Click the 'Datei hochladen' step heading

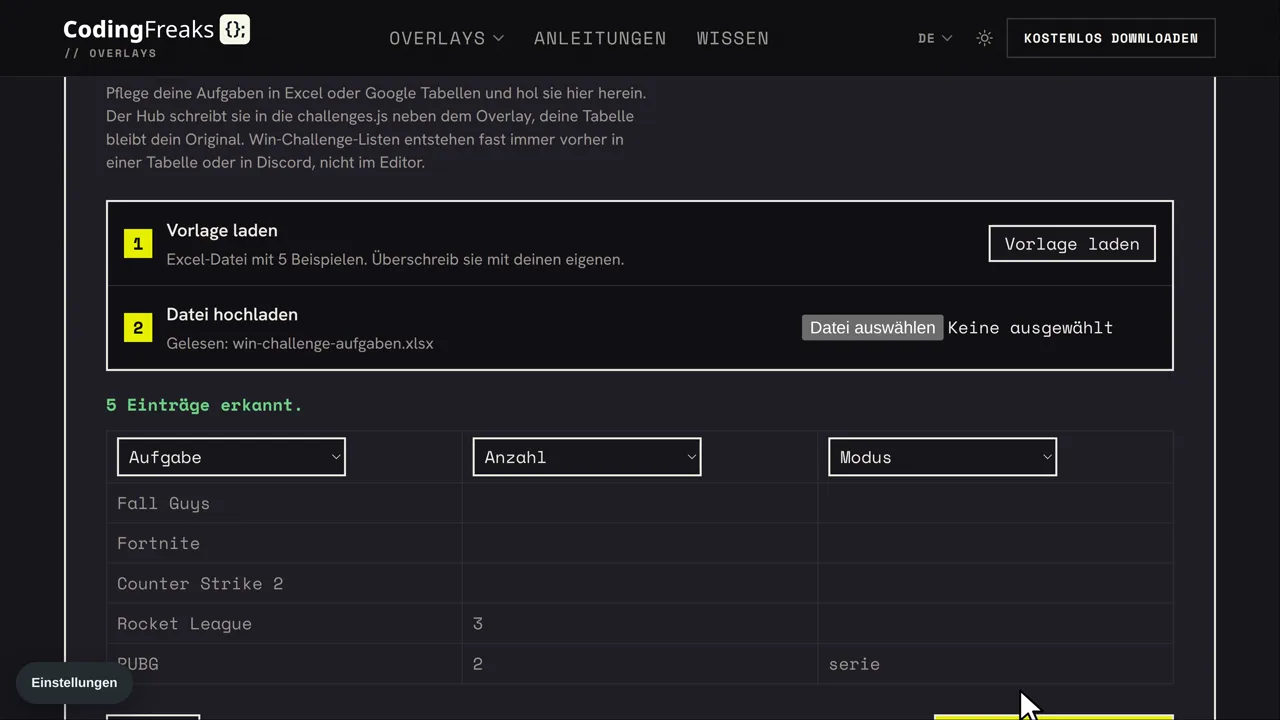click(x=232, y=314)
